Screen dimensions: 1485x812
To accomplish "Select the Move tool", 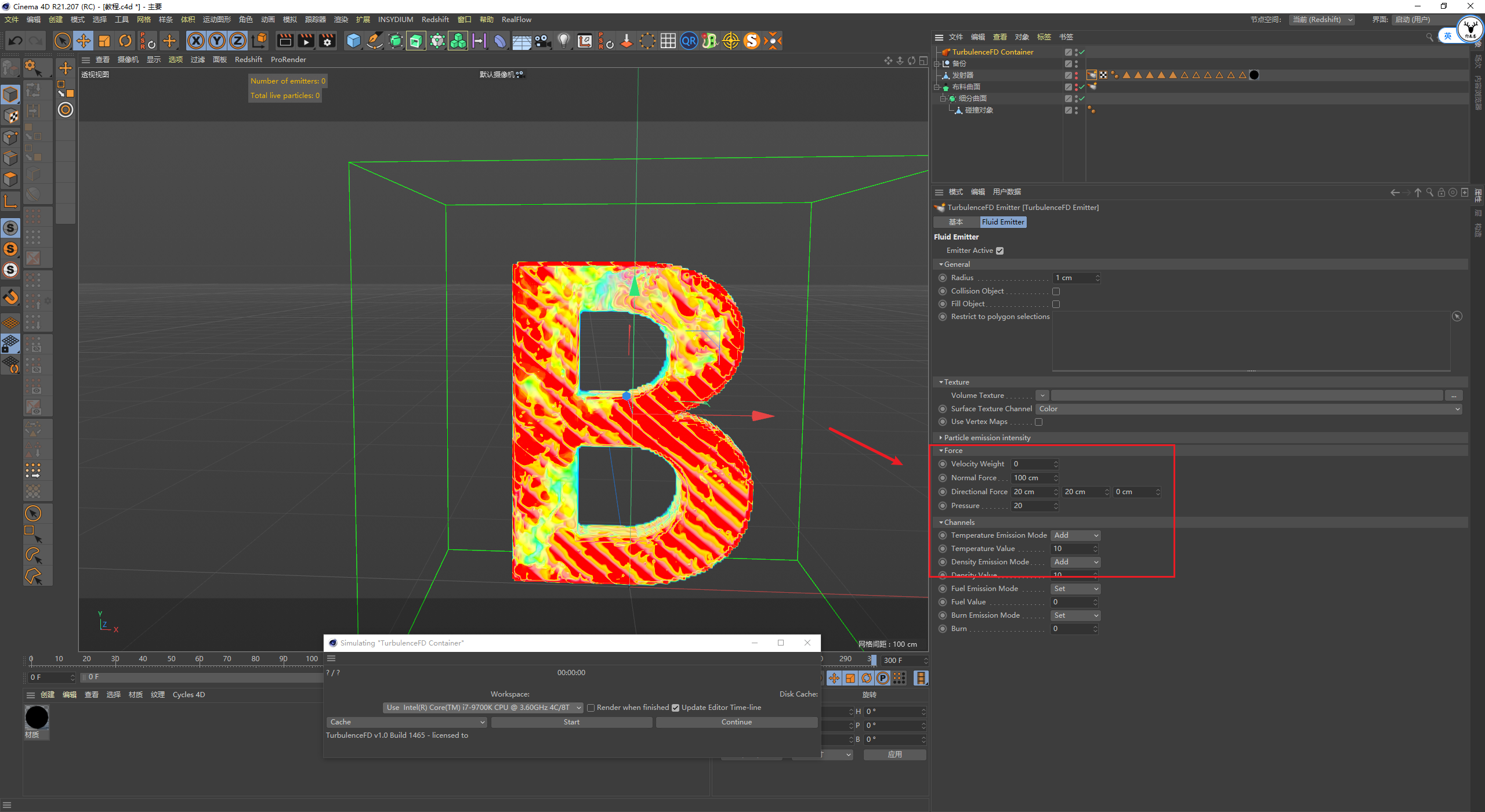I will pyautogui.click(x=84, y=41).
